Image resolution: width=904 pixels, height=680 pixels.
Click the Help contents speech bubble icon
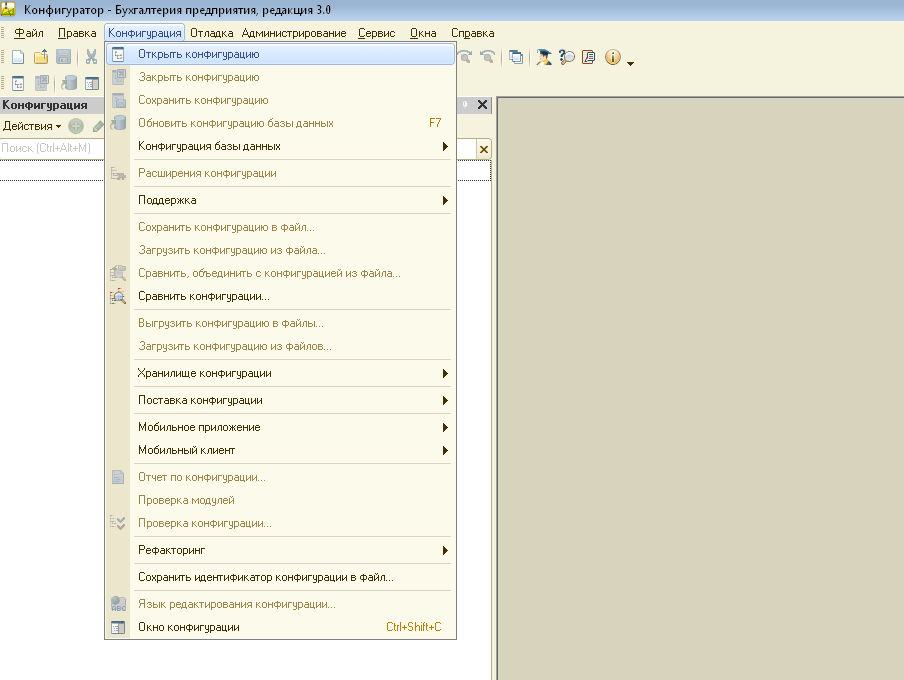pyautogui.click(x=589, y=57)
